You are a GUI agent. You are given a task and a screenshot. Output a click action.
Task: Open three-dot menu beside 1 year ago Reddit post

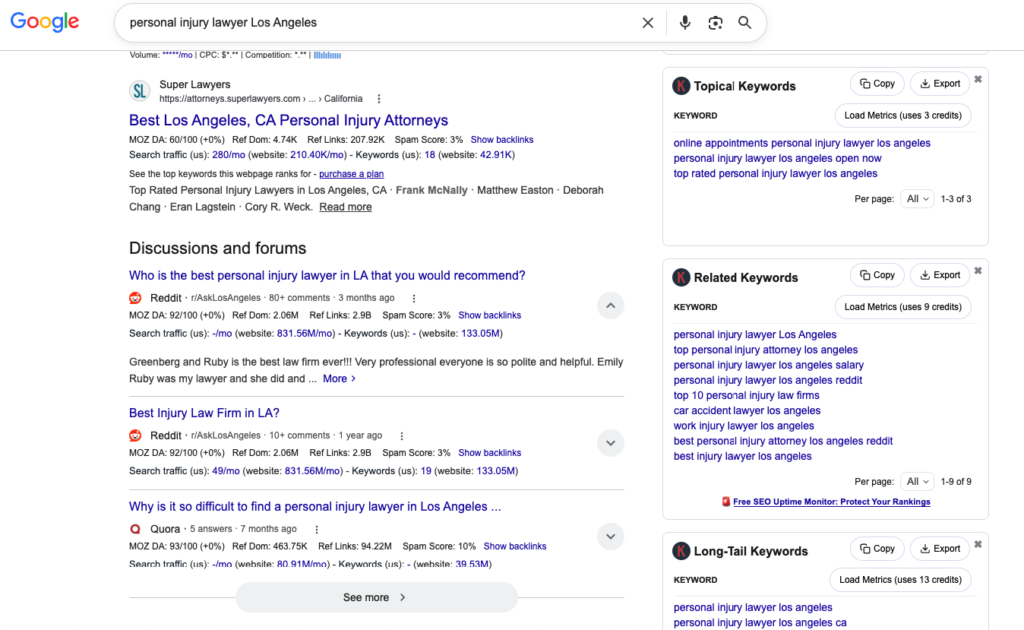pos(402,435)
